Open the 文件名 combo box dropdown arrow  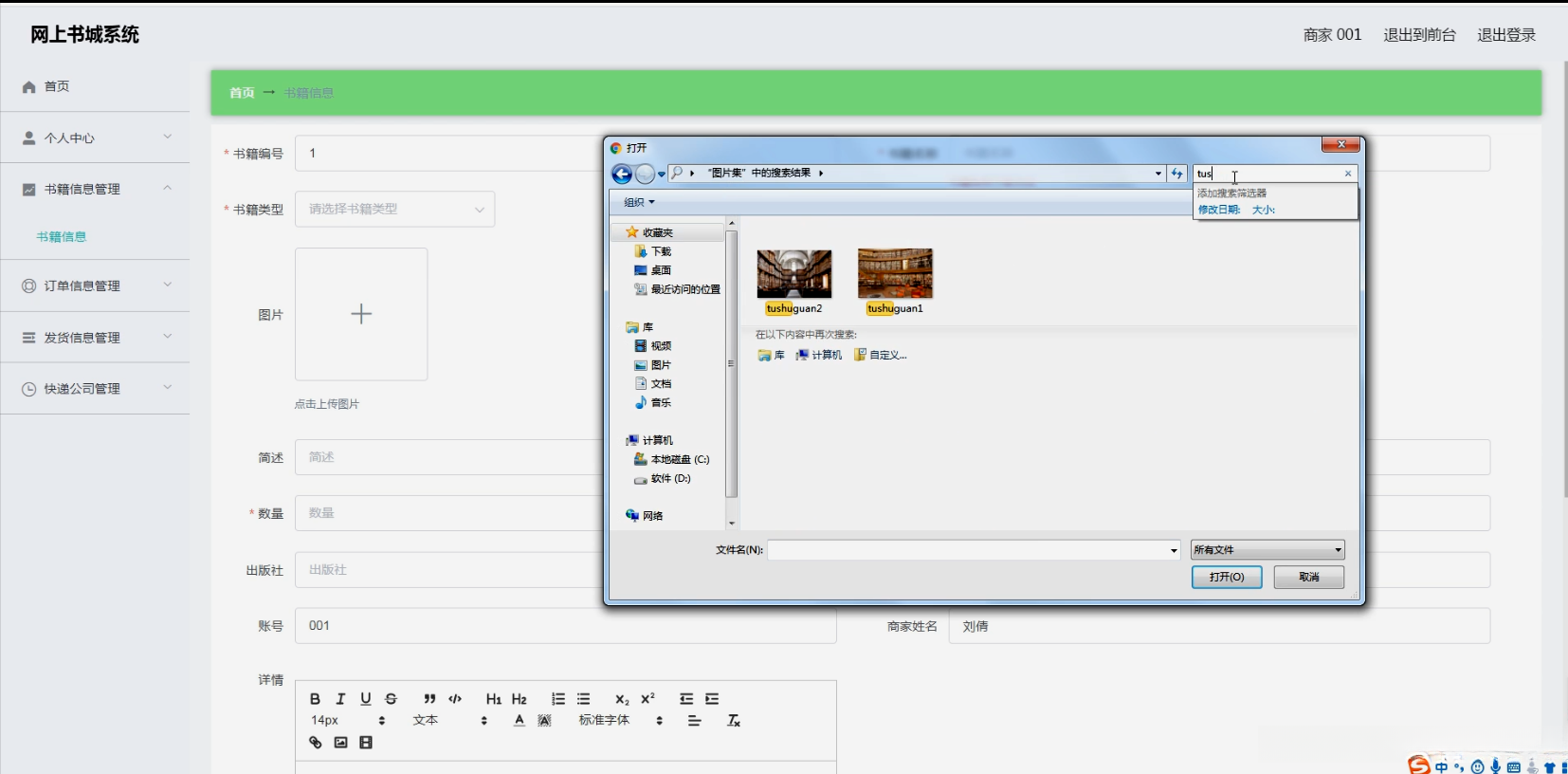point(1174,550)
